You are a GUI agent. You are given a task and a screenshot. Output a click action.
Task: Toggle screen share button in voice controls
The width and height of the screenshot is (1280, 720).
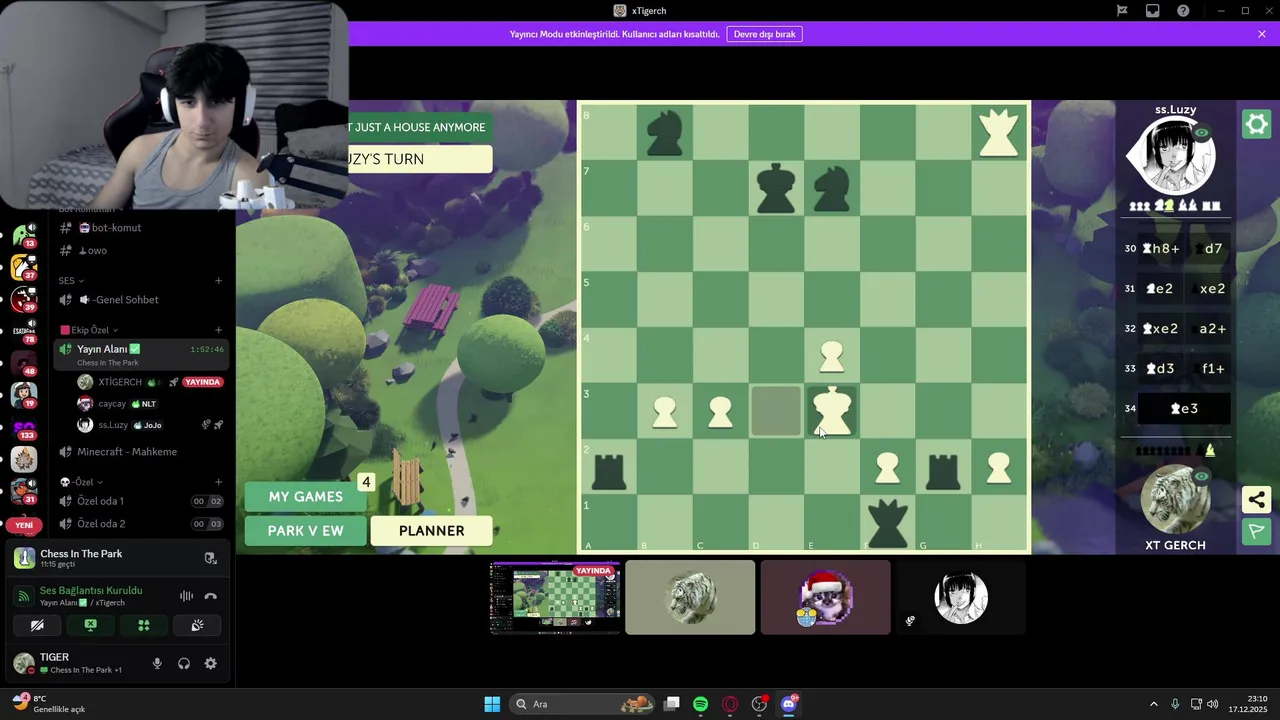90,626
